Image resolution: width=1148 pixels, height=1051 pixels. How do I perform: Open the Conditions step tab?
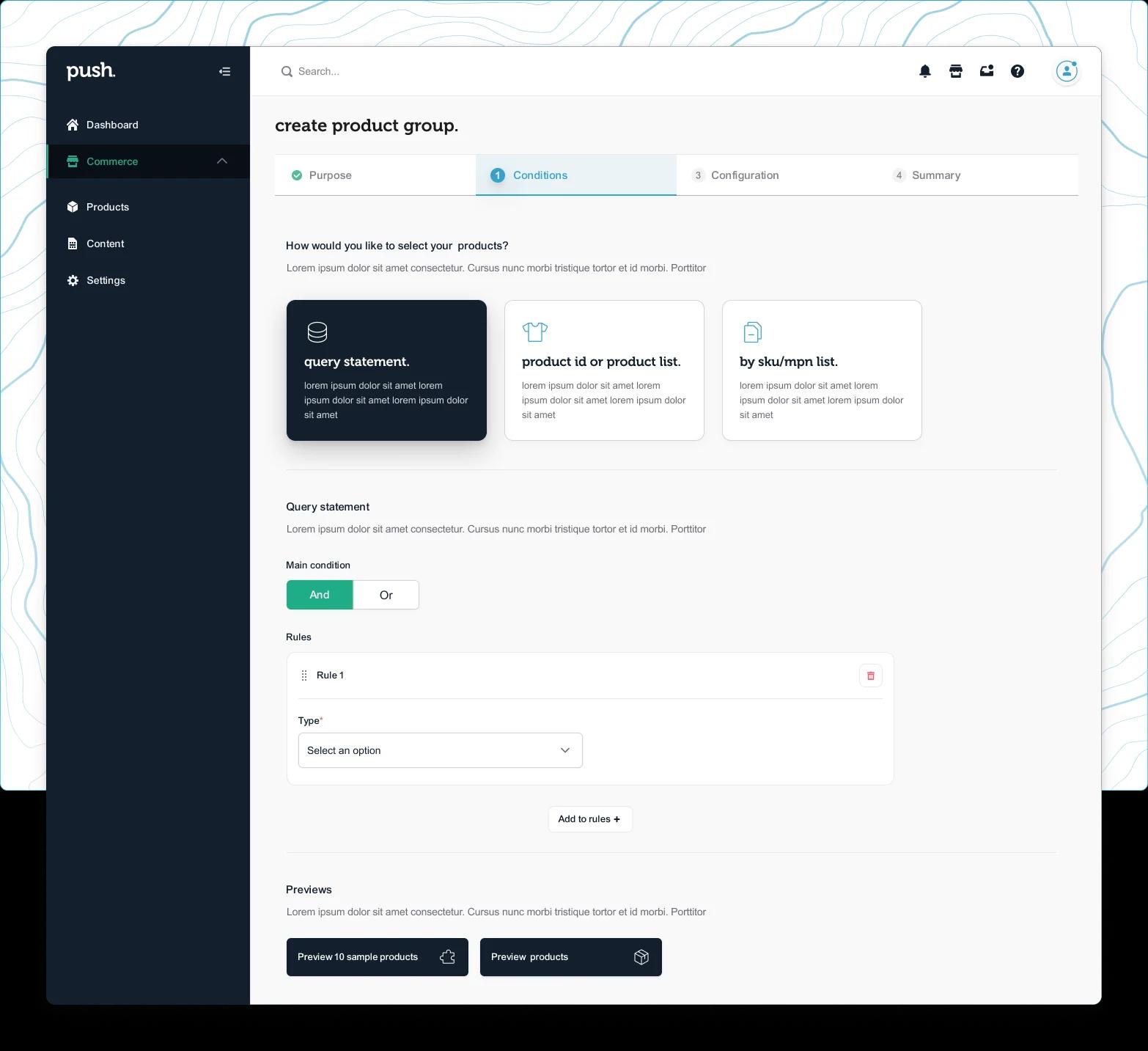click(576, 175)
